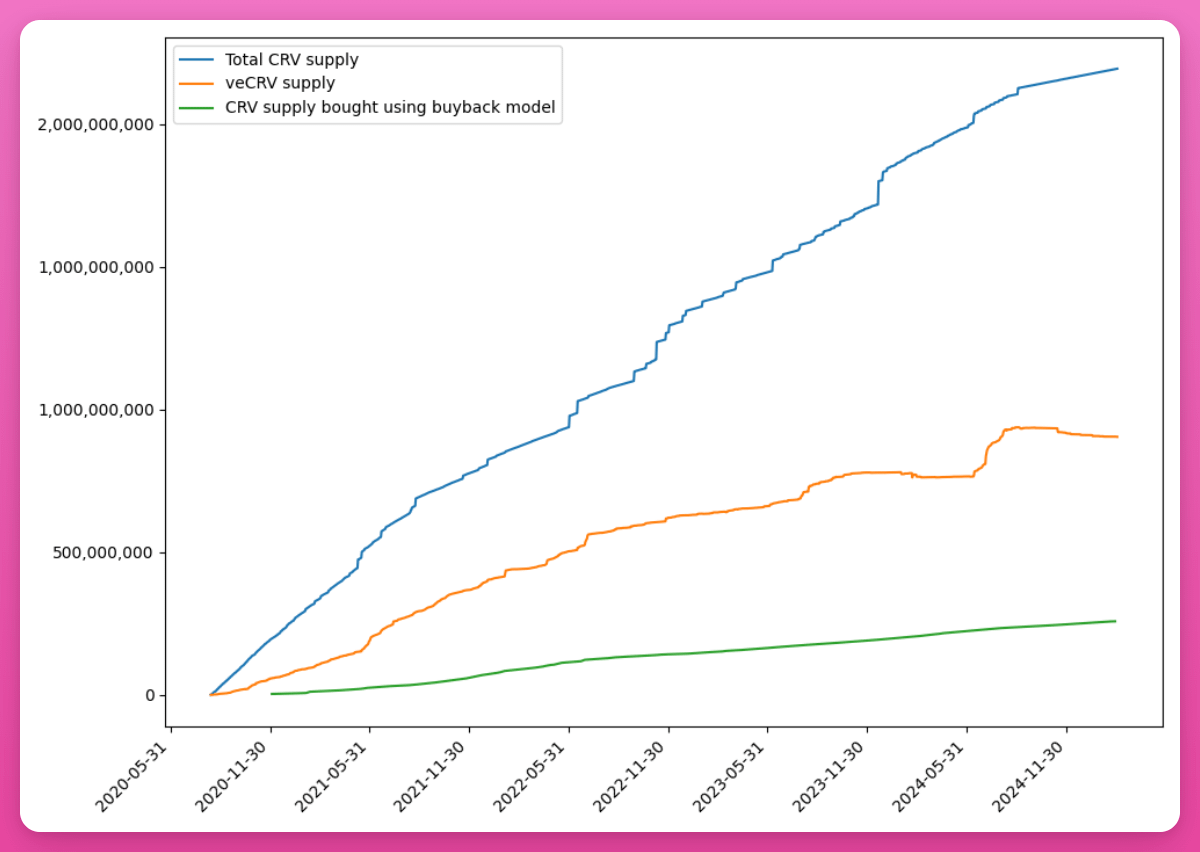The image size is (1200, 852).
Task: Select the 2020-11-30 x-axis date label
Action: tap(235, 775)
